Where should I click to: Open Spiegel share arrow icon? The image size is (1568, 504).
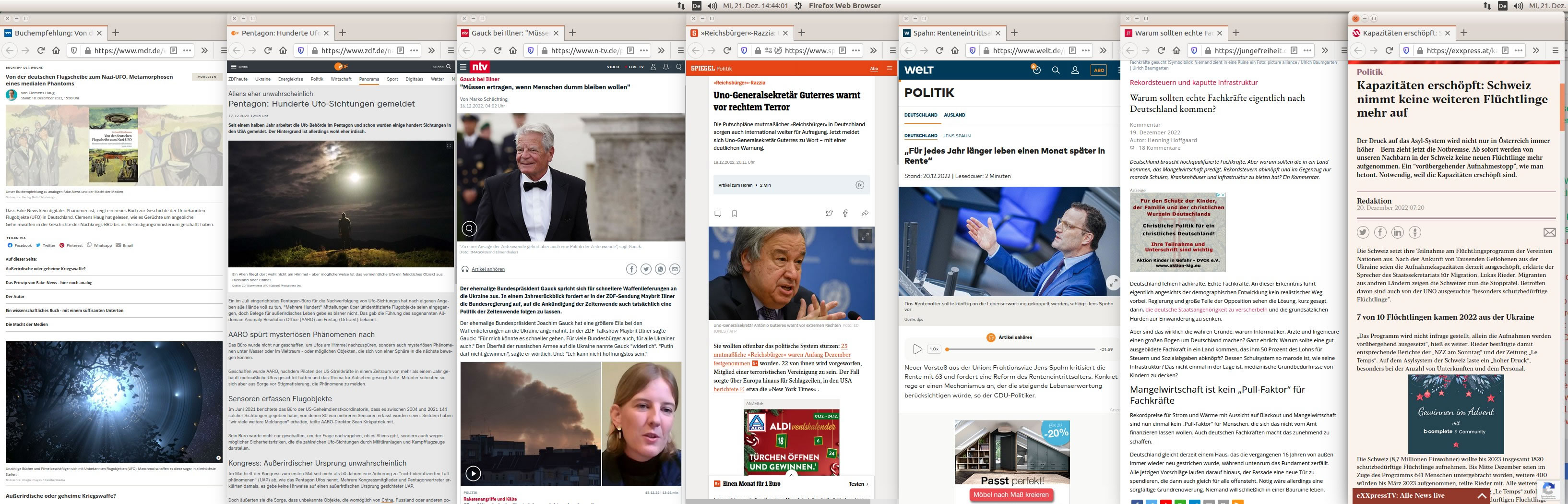(865, 214)
